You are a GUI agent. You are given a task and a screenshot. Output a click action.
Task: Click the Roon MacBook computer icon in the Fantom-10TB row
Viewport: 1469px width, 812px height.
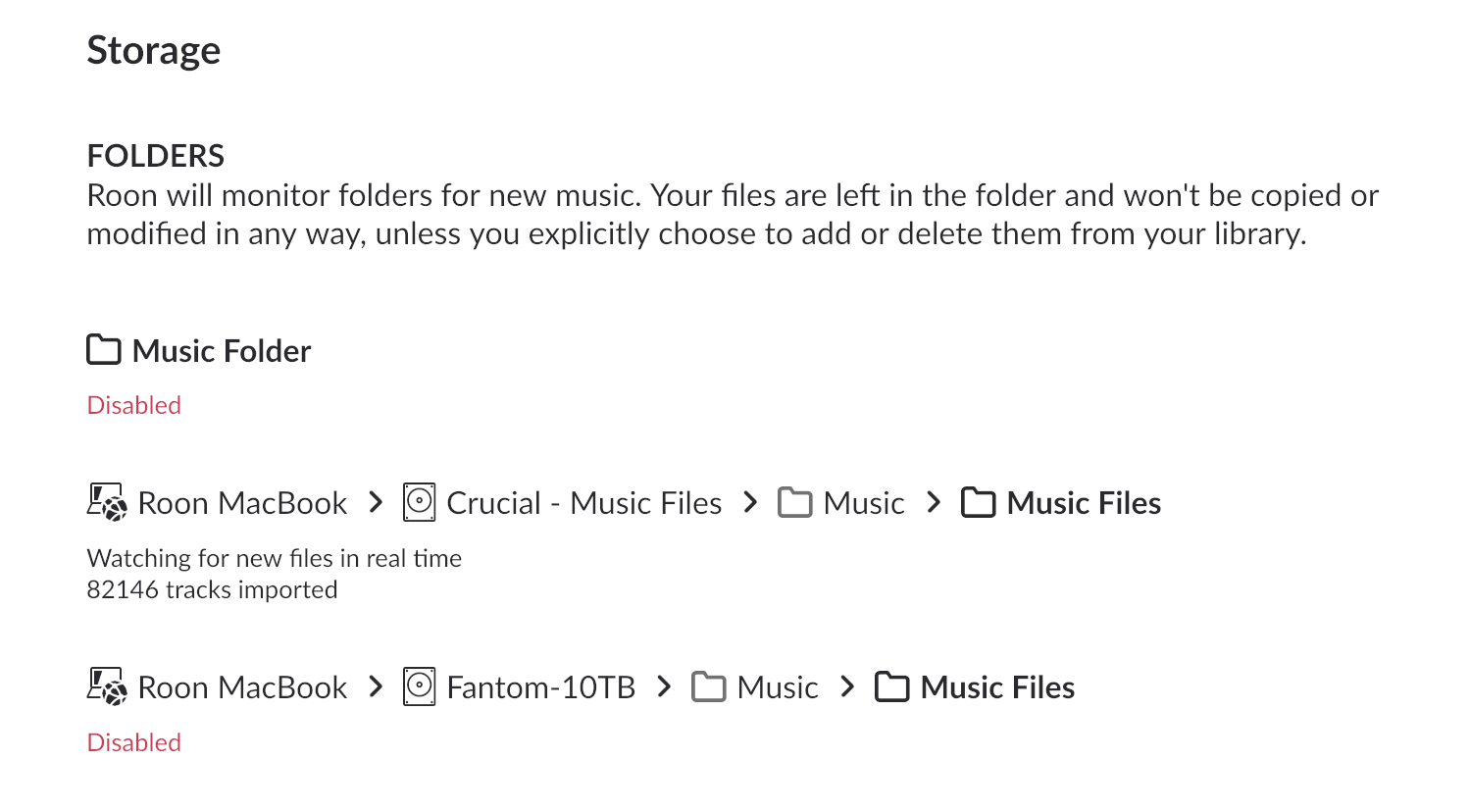click(x=107, y=686)
